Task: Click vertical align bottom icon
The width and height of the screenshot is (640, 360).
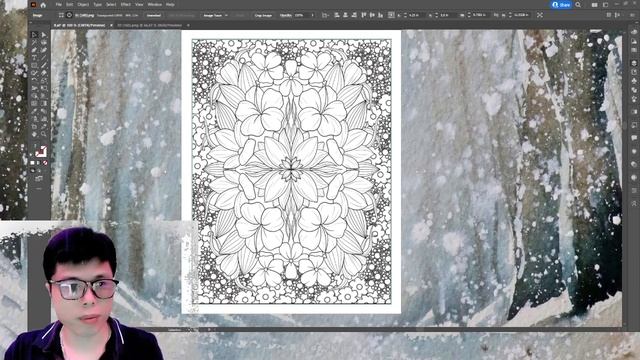Action: pyautogui.click(x=380, y=15)
